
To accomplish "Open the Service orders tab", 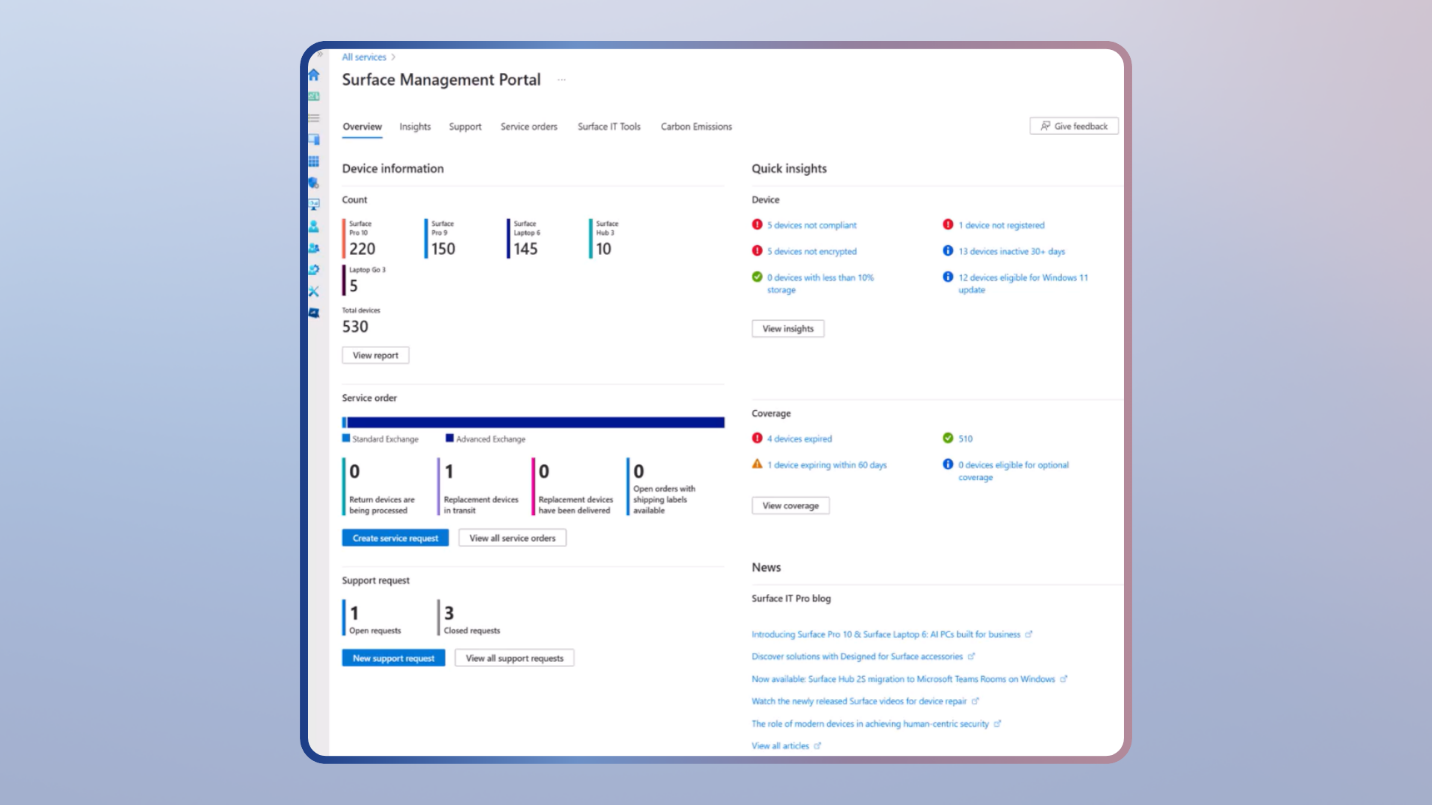I will coord(529,127).
